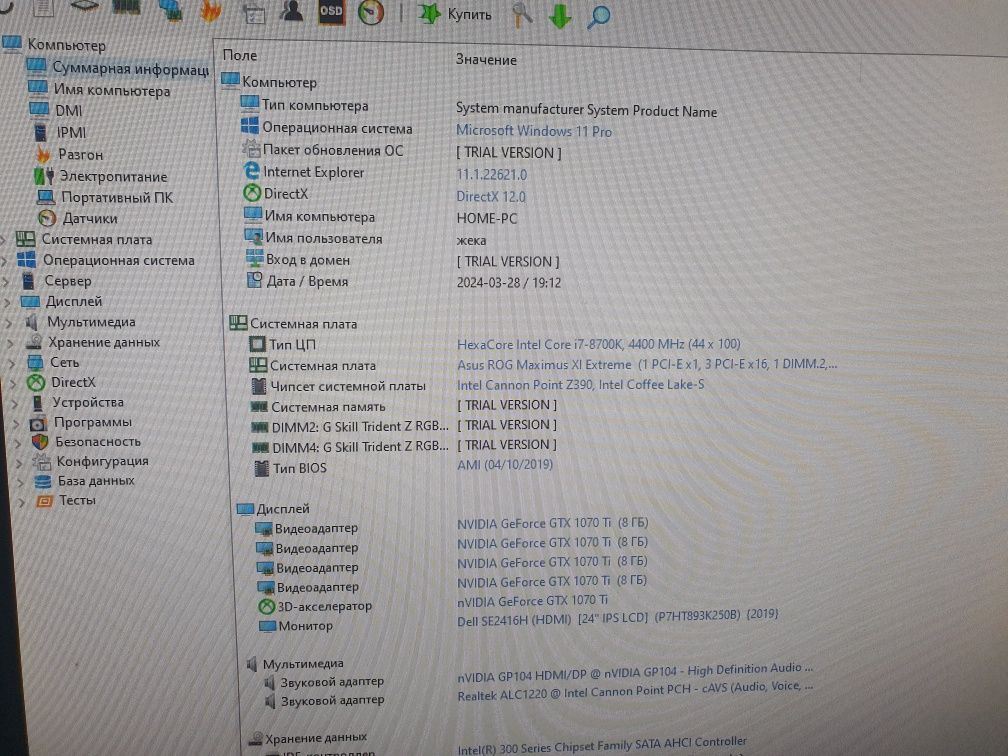
Task: Expand the DirectX tree node arrow
Action: [14, 383]
